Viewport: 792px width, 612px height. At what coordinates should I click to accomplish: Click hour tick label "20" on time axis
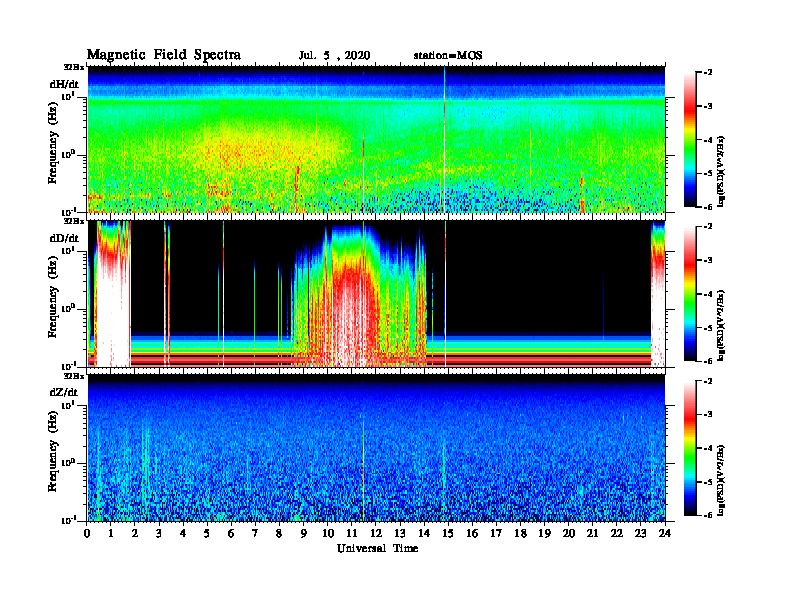(568, 534)
